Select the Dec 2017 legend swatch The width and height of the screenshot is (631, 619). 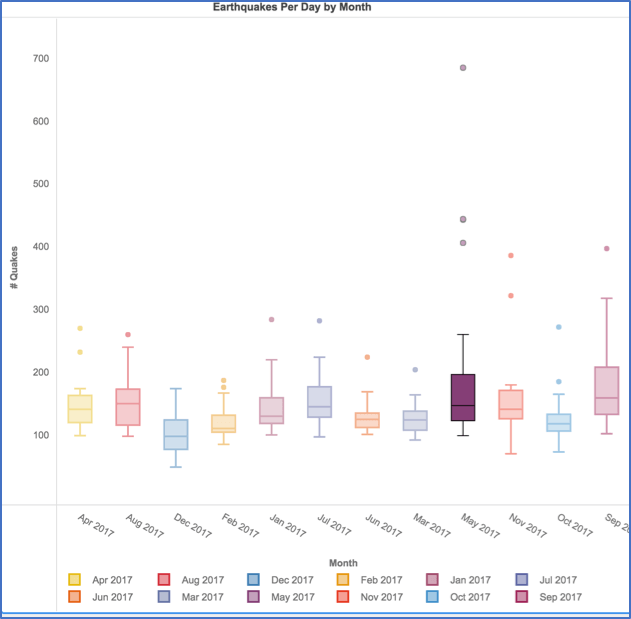(x=254, y=580)
